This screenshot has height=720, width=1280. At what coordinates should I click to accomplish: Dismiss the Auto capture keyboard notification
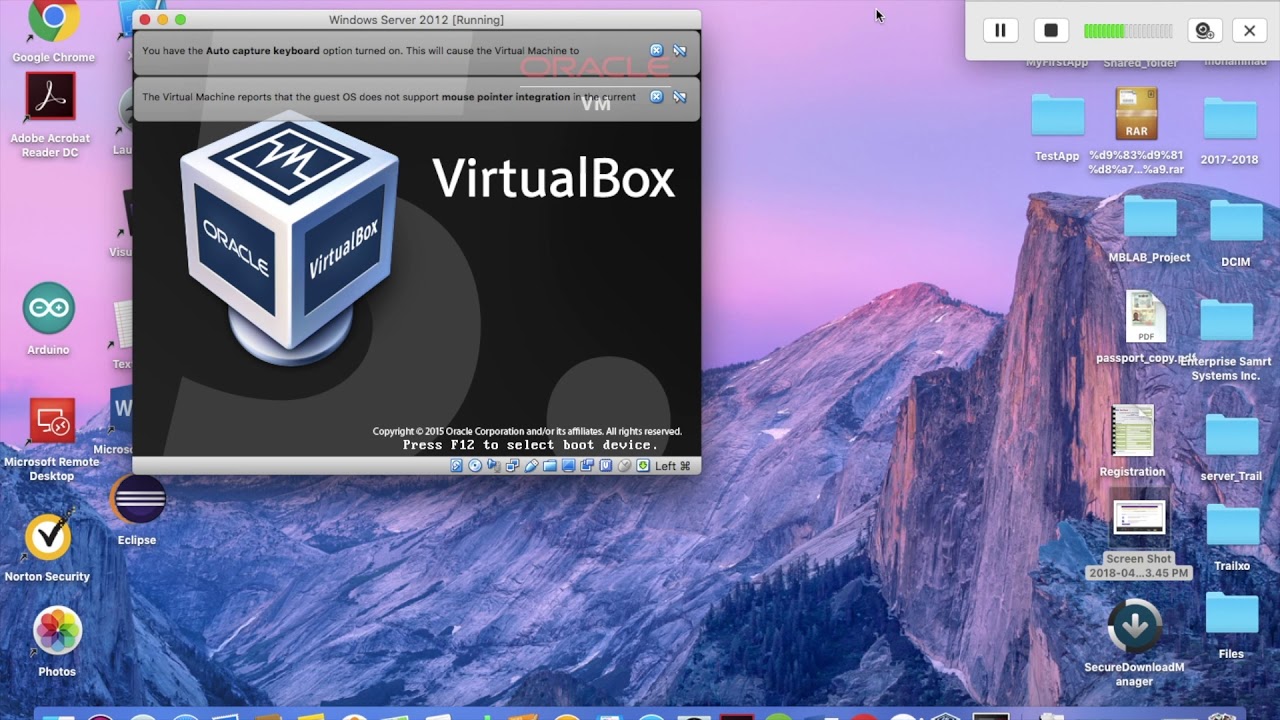click(x=656, y=50)
